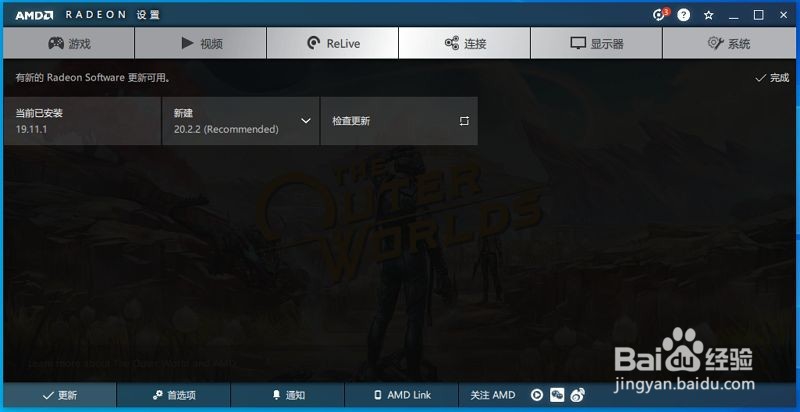
Task: Click 完成 (Done) at the top right
Action: [x=772, y=78]
